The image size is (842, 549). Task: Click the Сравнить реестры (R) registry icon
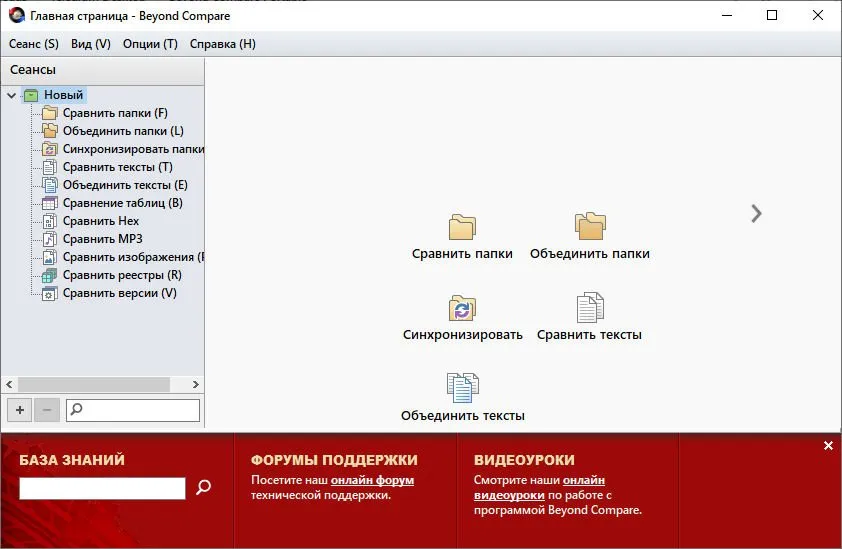coord(49,275)
